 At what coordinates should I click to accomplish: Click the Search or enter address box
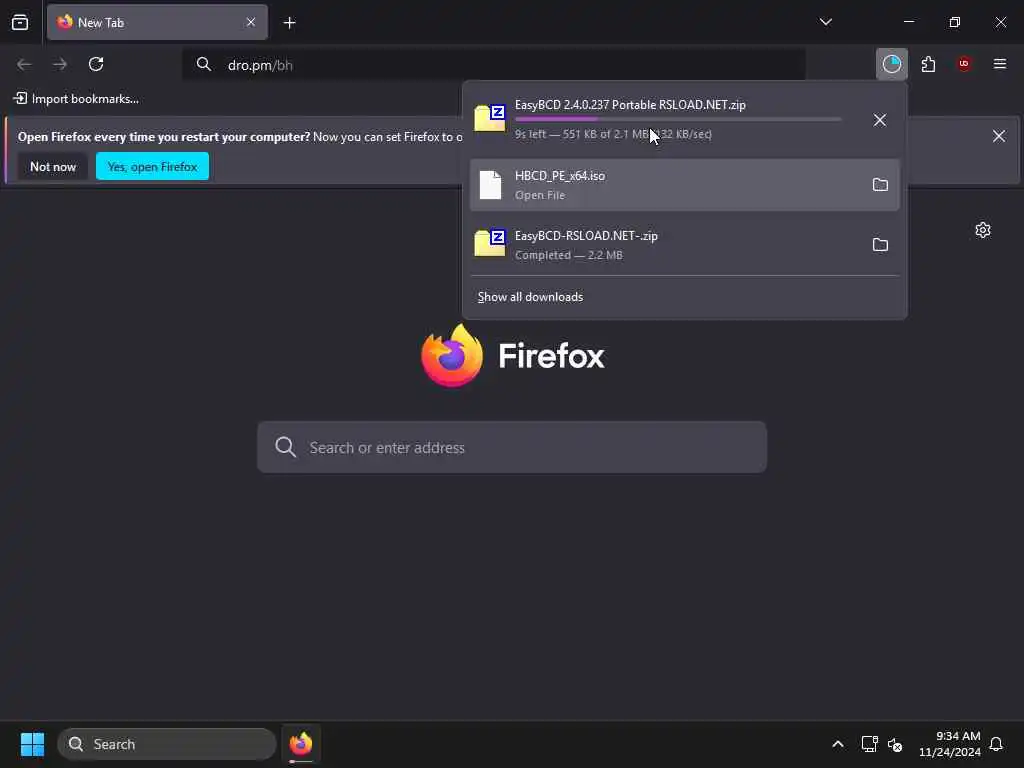point(512,447)
